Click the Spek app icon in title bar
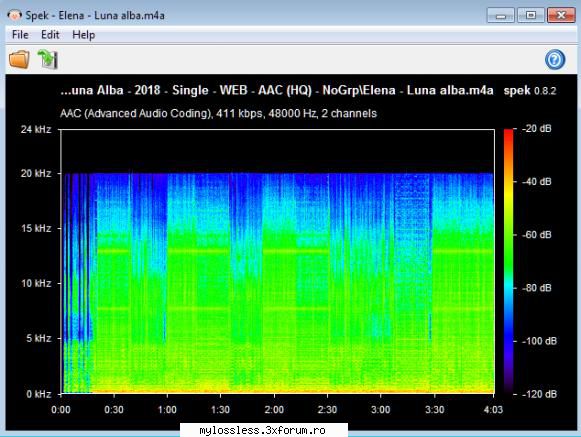This screenshot has height=437, width=581. click(x=14, y=15)
